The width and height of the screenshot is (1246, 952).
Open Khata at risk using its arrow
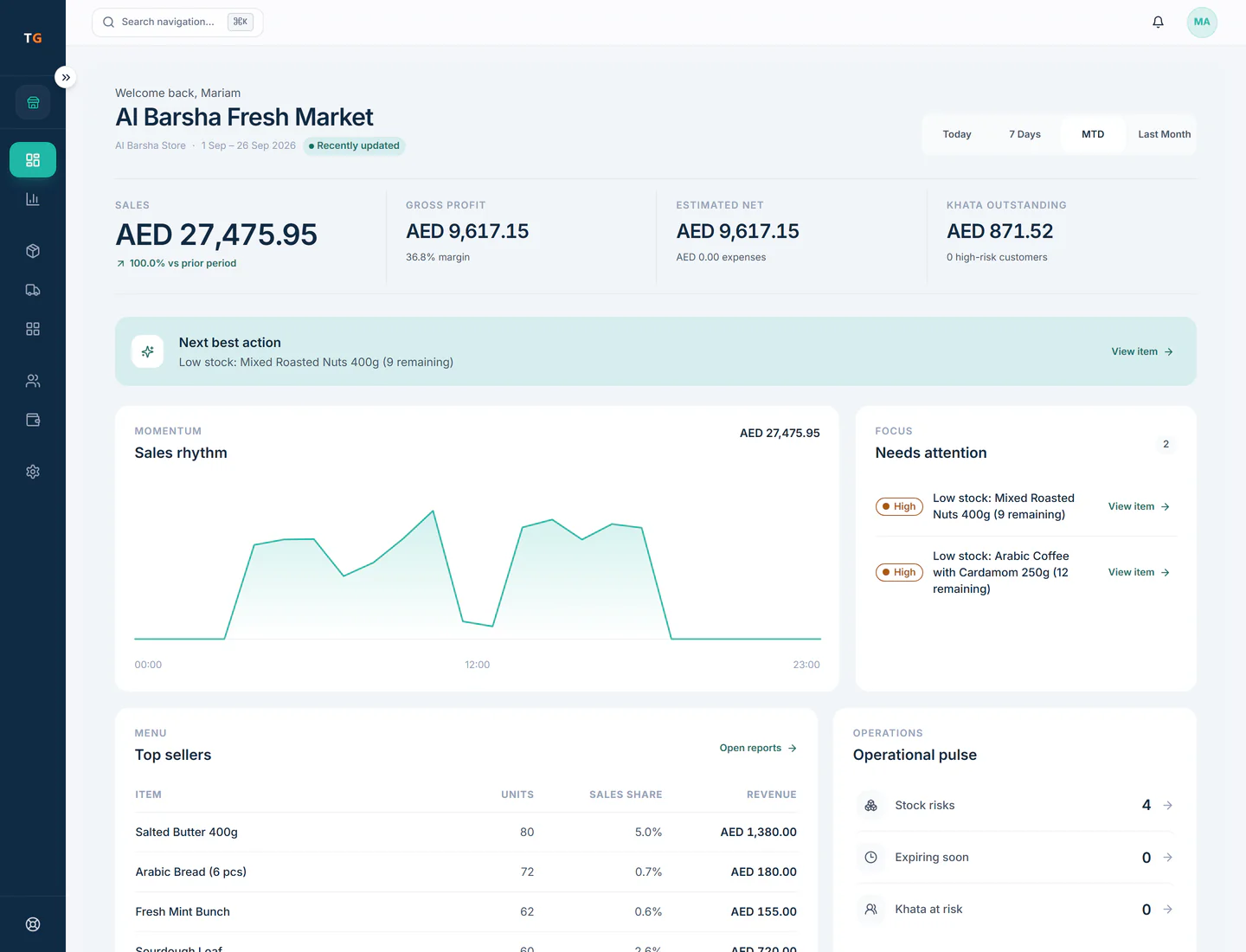pos(1167,909)
